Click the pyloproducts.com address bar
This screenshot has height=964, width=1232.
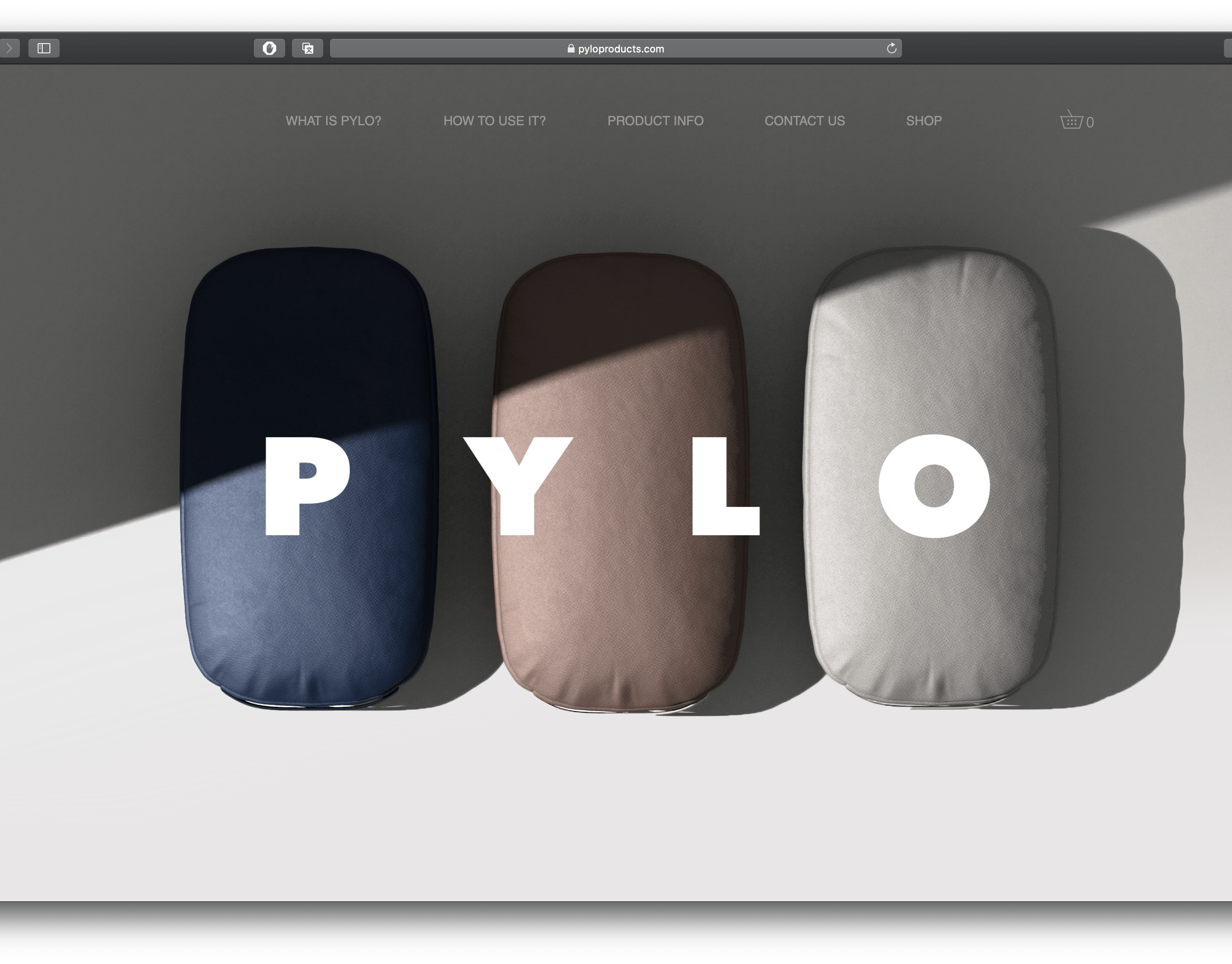616,49
